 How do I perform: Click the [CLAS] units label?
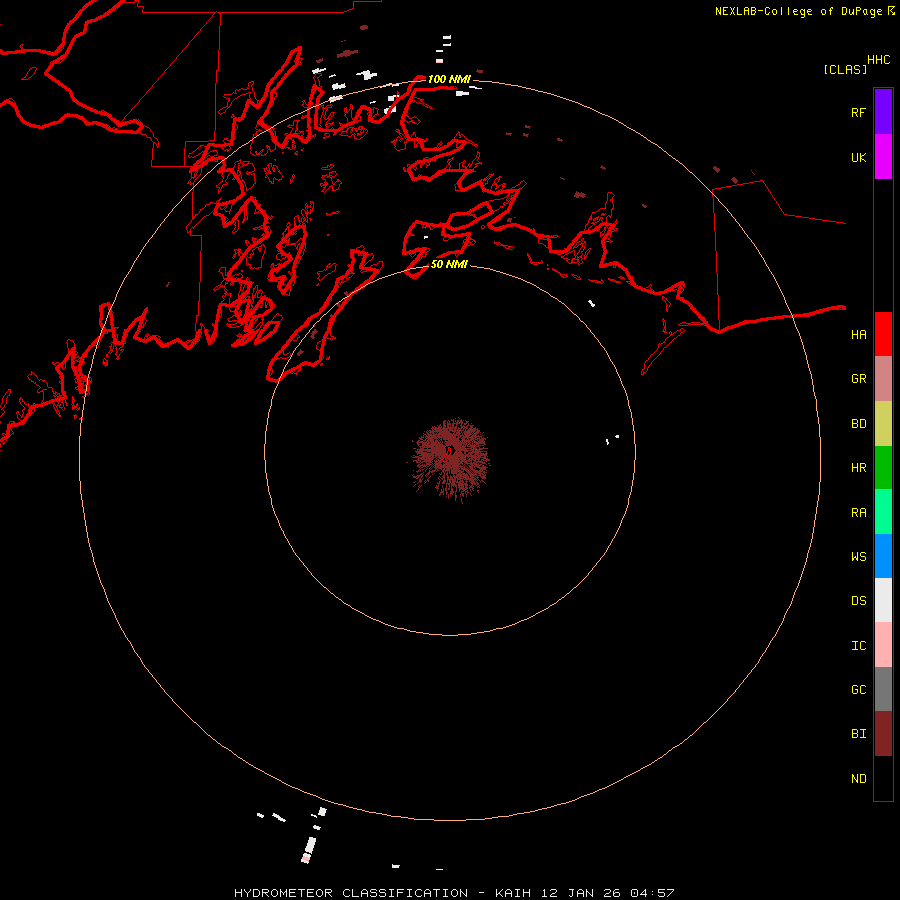[x=845, y=69]
